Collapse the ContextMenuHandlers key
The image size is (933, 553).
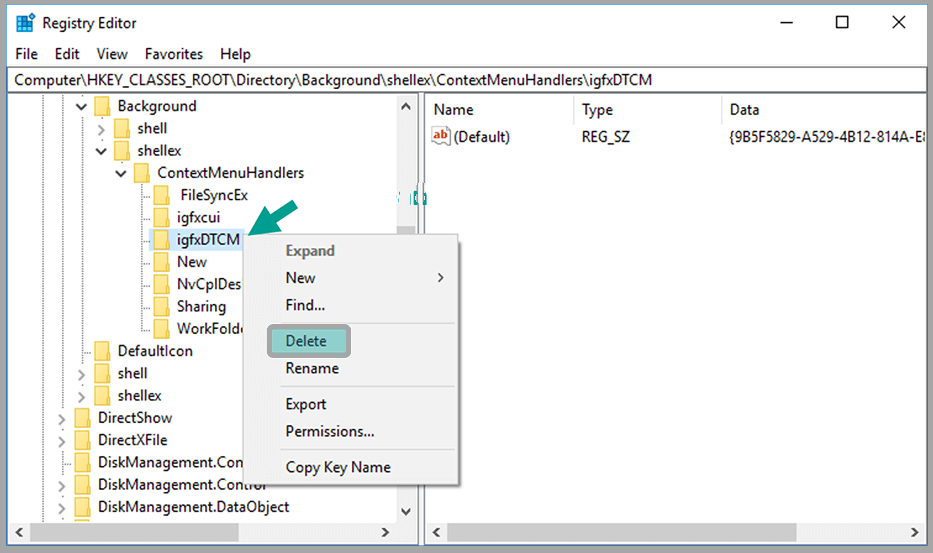point(121,173)
